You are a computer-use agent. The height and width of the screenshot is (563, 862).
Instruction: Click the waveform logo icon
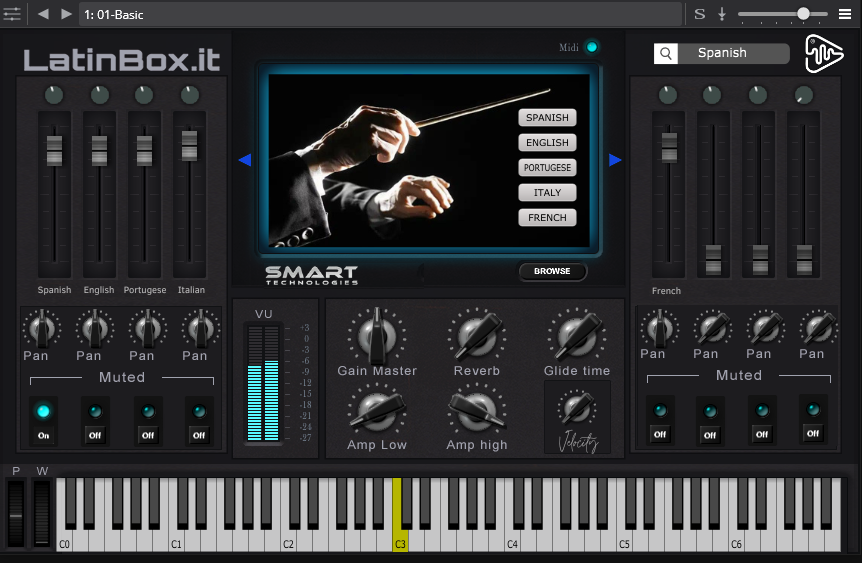[824, 53]
